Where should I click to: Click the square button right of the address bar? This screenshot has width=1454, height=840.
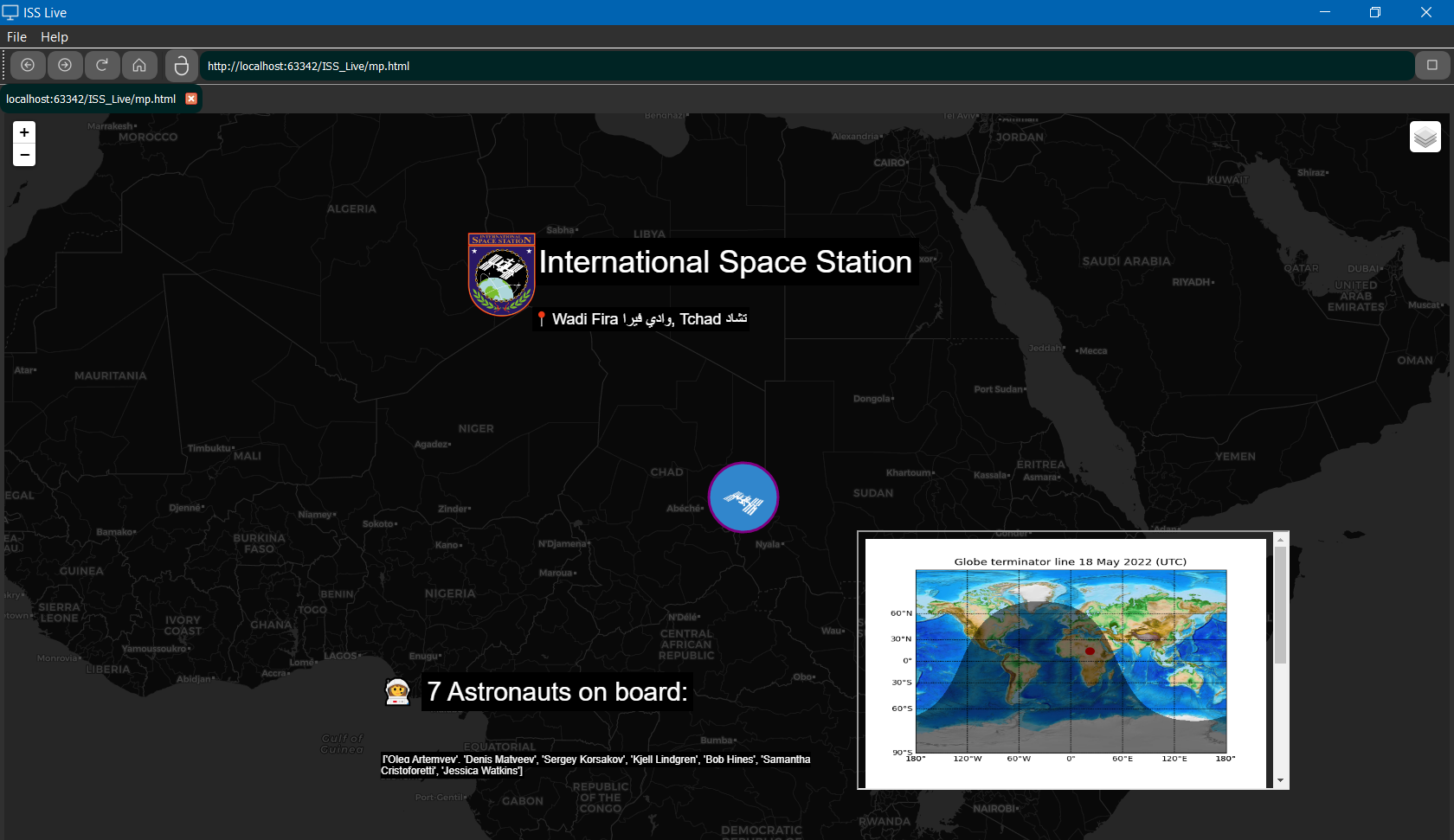pyautogui.click(x=1432, y=65)
